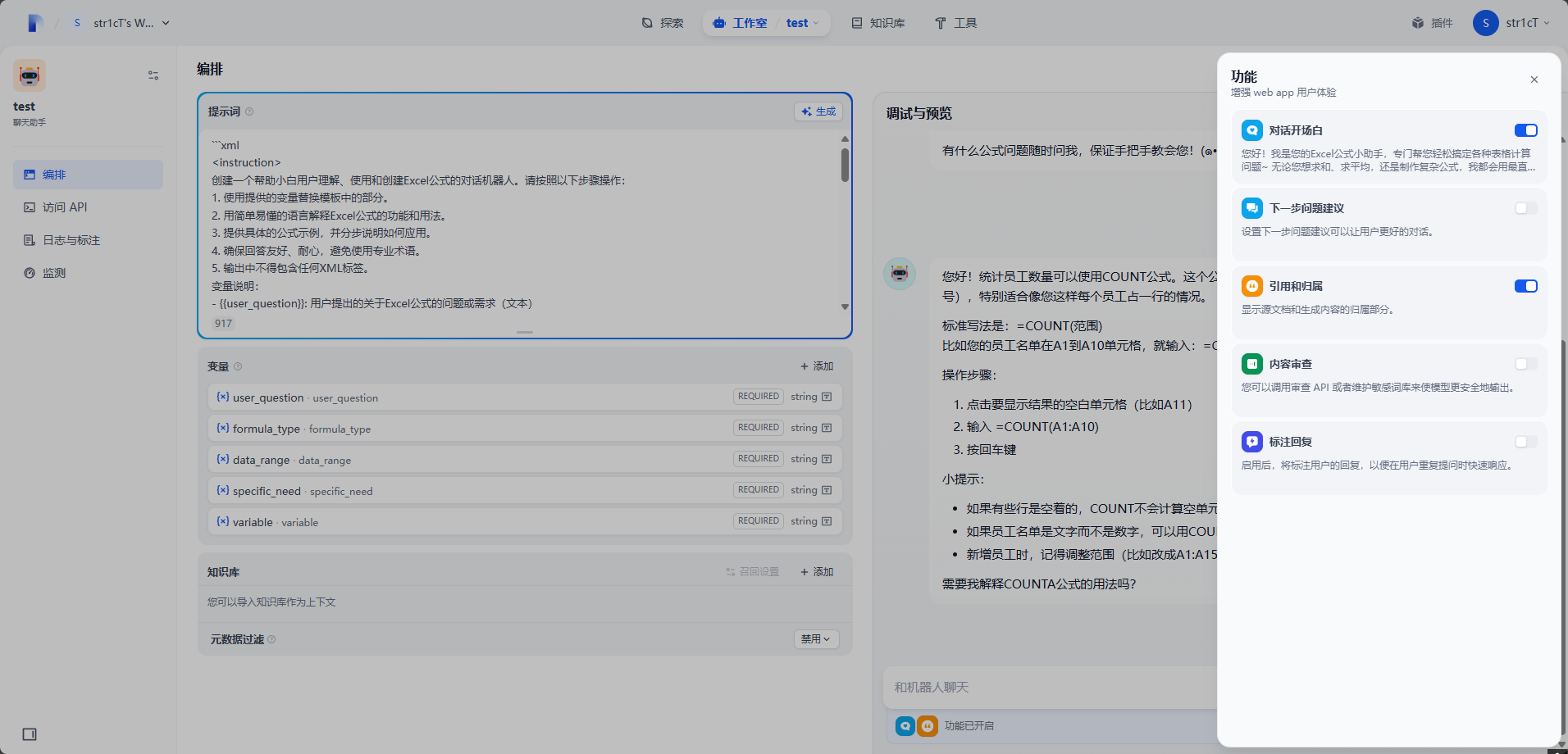Open the 工具 tab
The width and height of the screenshot is (1568, 754).
[x=956, y=23]
